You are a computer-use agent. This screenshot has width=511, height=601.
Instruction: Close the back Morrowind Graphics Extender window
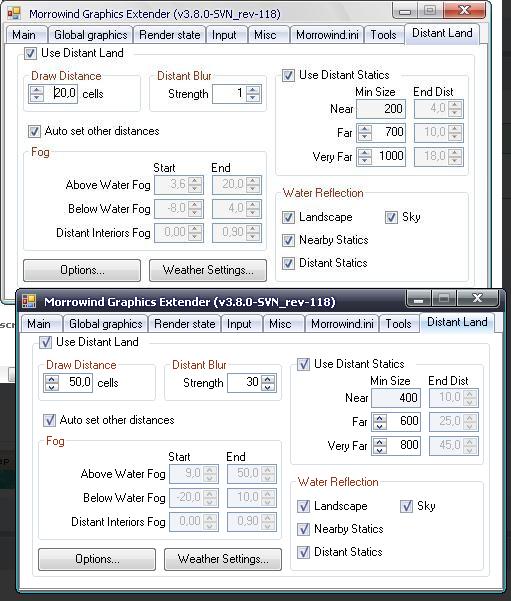464,10
